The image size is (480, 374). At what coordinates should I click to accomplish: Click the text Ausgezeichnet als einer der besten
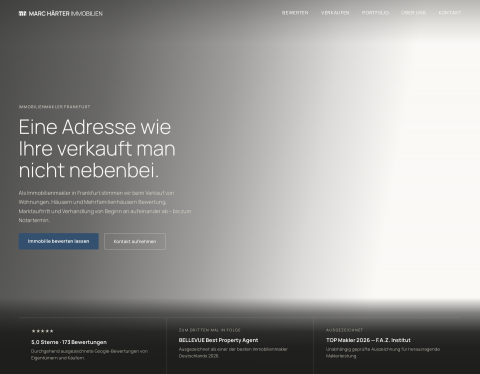pyautogui.click(x=233, y=353)
